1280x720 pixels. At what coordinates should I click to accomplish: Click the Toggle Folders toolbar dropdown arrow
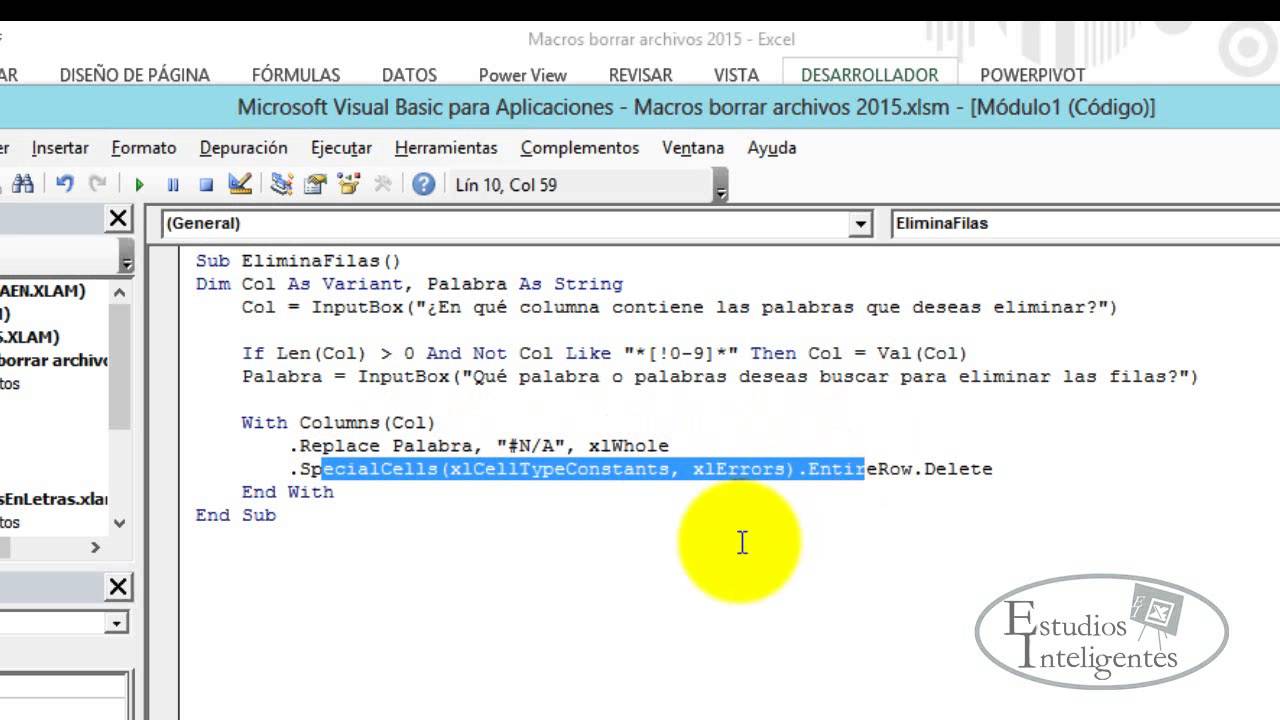click(126, 259)
